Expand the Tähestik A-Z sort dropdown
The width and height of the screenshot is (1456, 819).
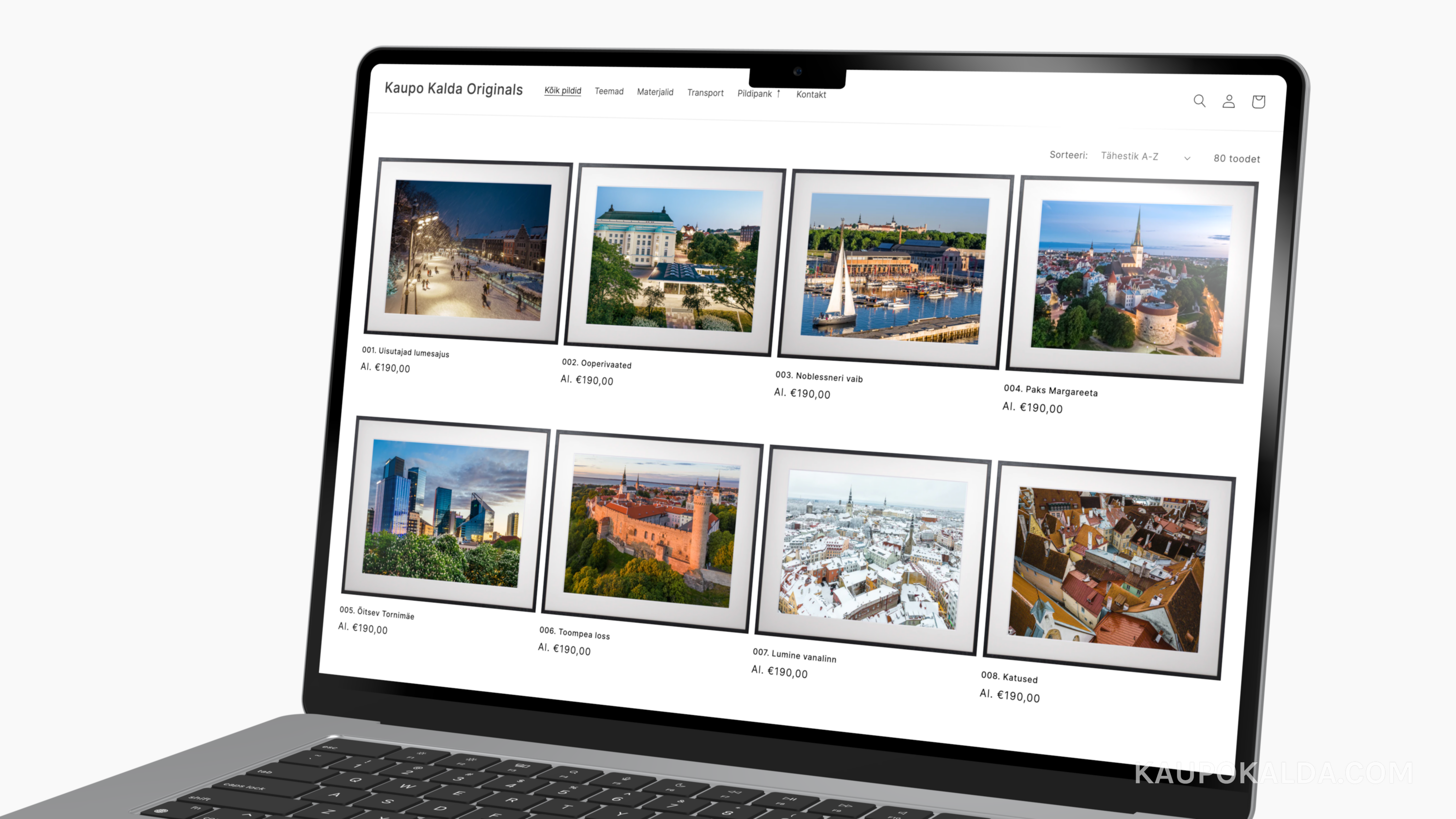point(1129,156)
